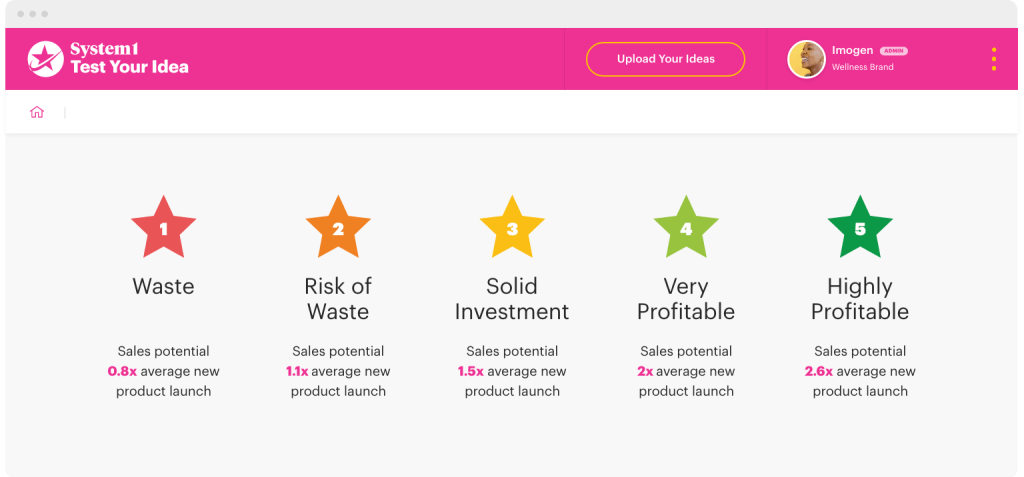Click the ADMIN badge next to Imogen
Image resolution: width=1024 pixels, height=477 pixels.
point(894,51)
